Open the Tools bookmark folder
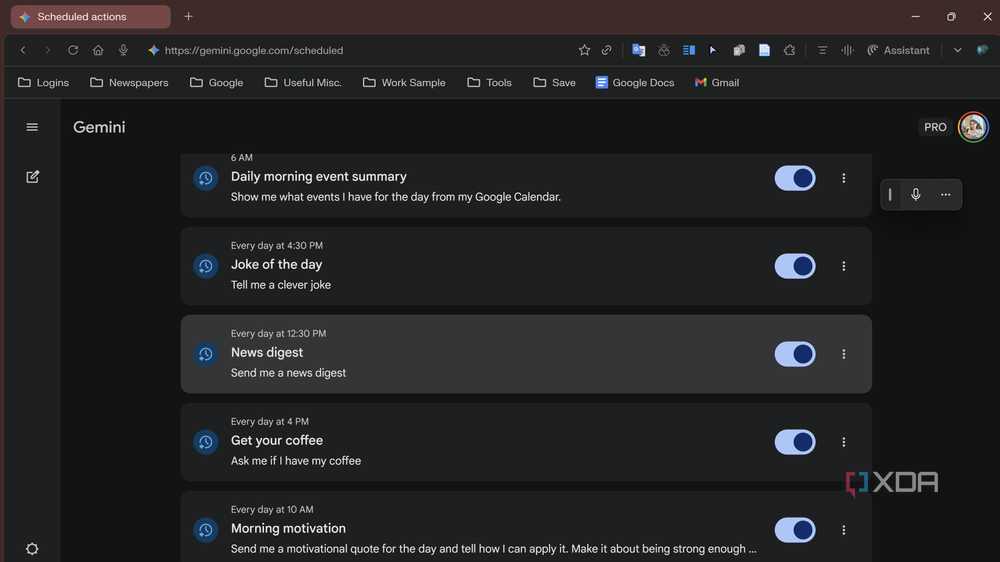 tap(489, 82)
